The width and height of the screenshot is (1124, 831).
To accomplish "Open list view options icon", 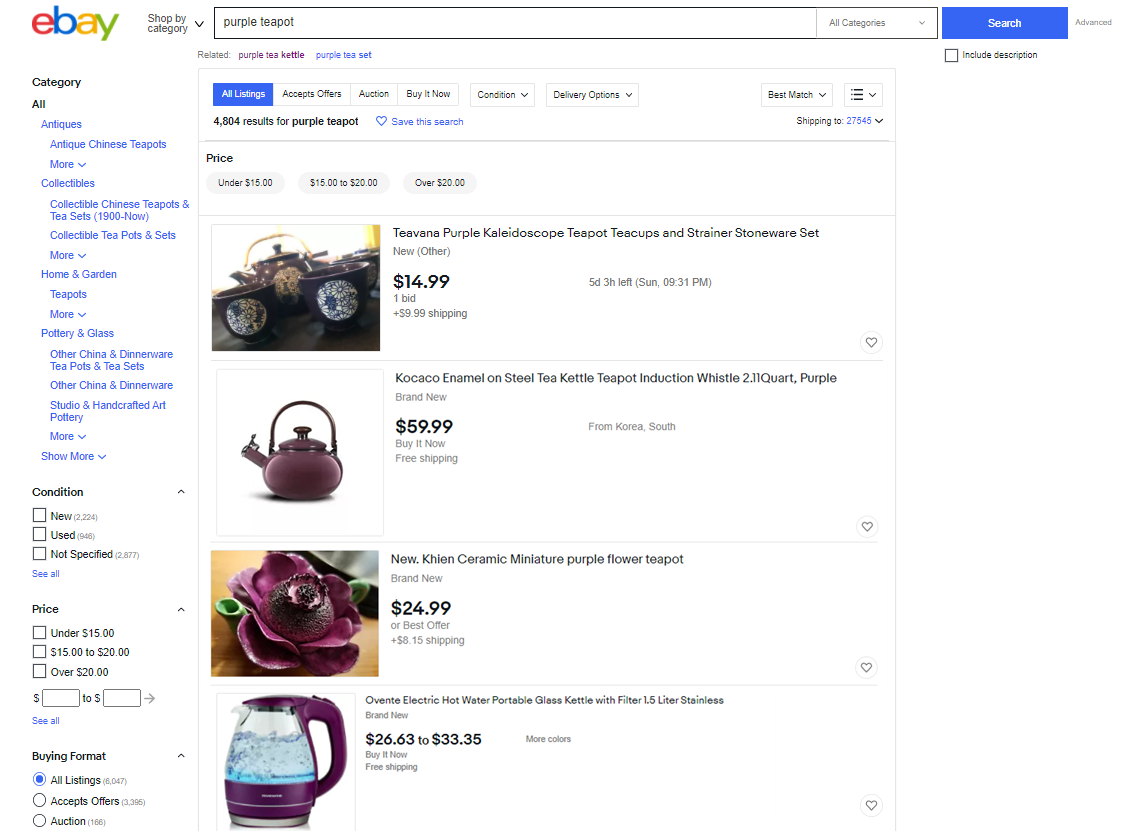I will 863,95.
